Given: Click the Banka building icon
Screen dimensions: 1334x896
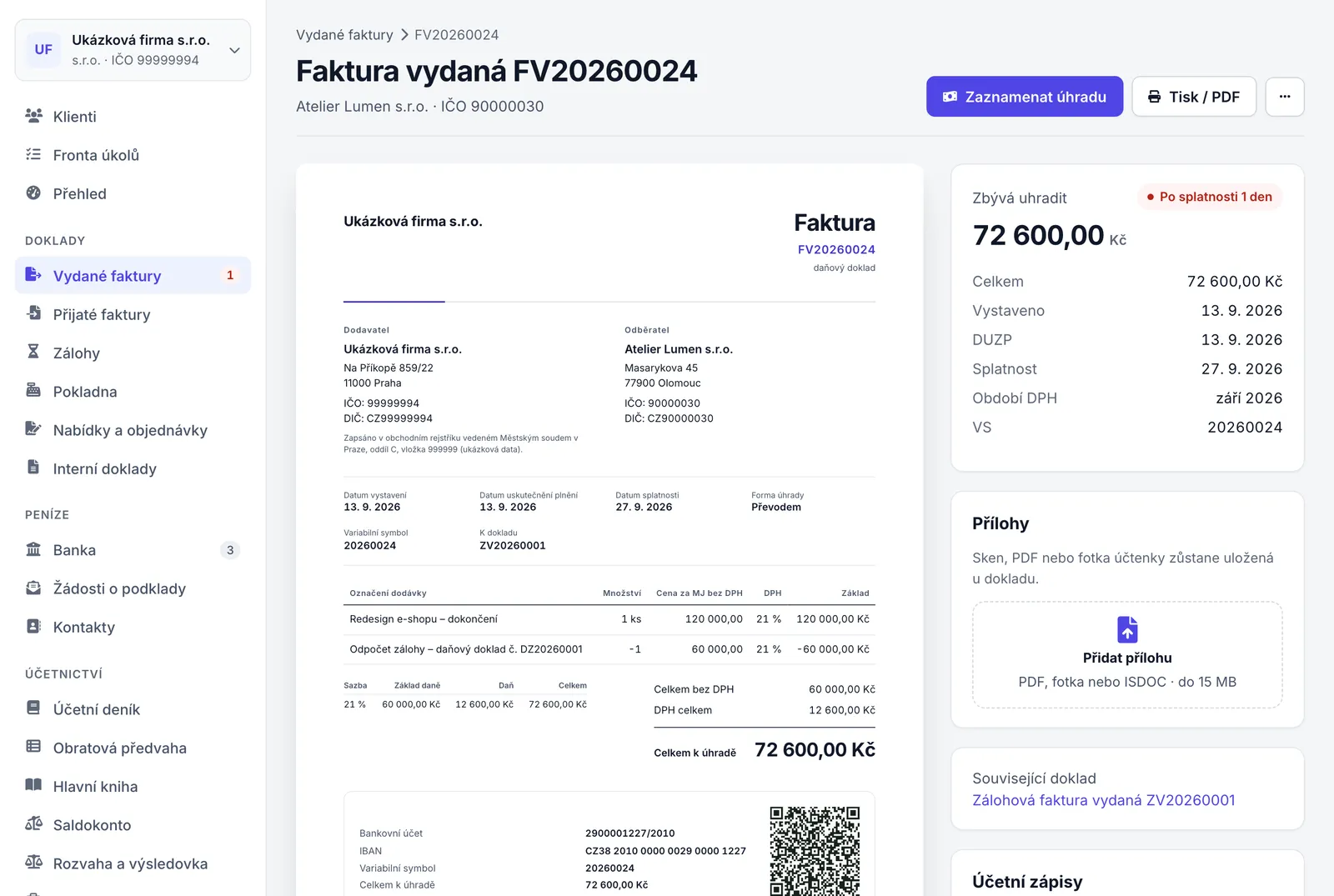Looking at the screenshot, I should (x=33, y=549).
